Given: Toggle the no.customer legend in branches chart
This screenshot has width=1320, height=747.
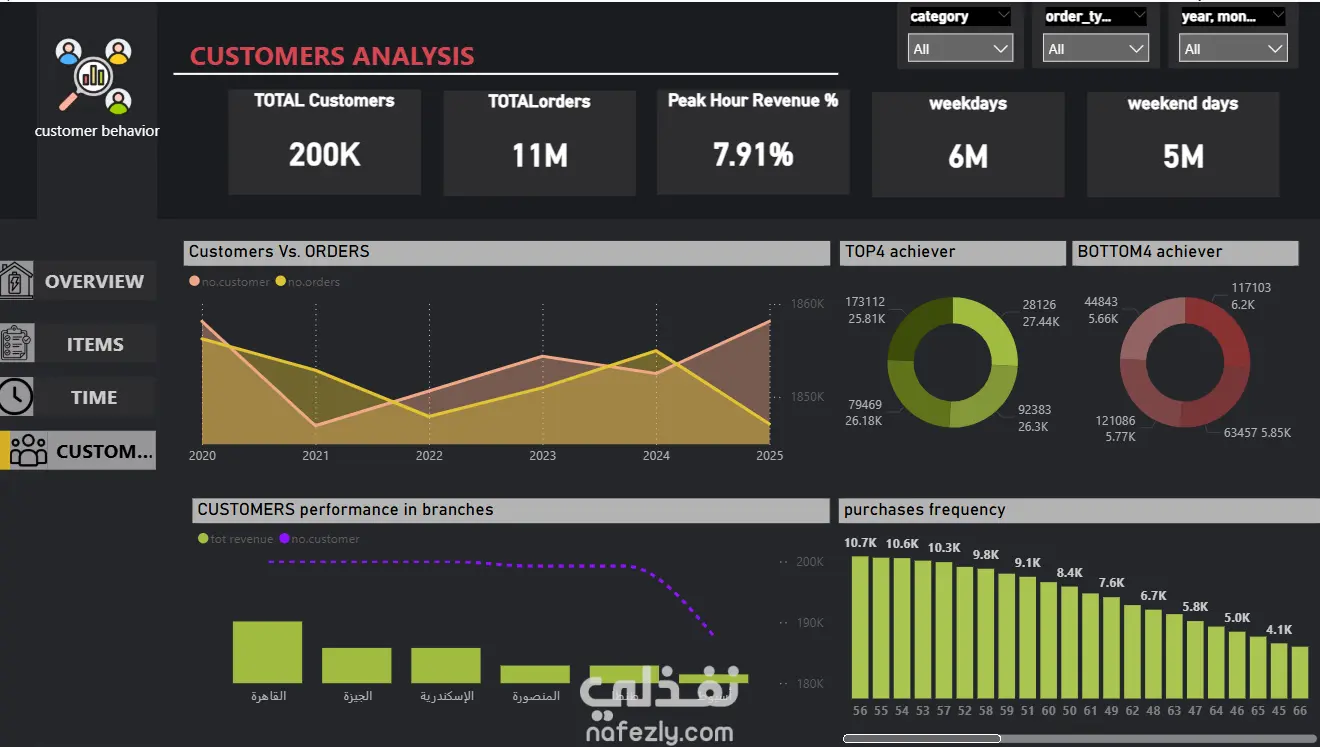Looking at the screenshot, I should click(319, 539).
